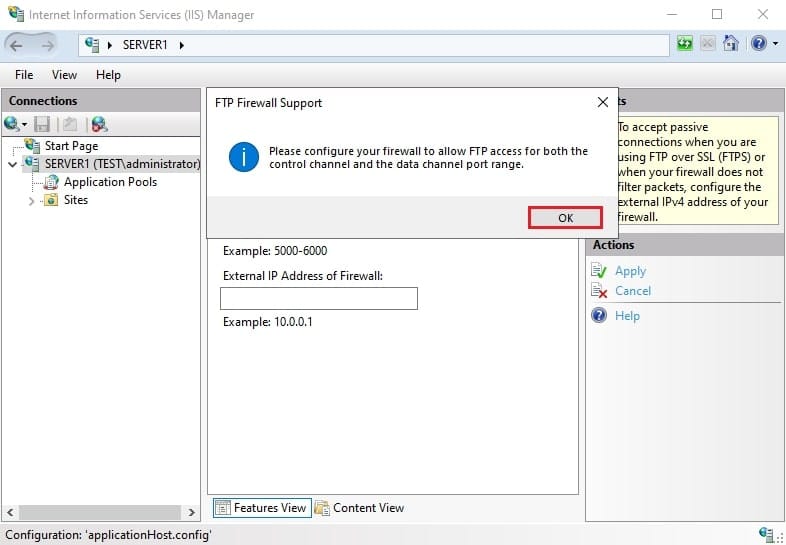Click the status bar server icon

[x=765, y=533]
